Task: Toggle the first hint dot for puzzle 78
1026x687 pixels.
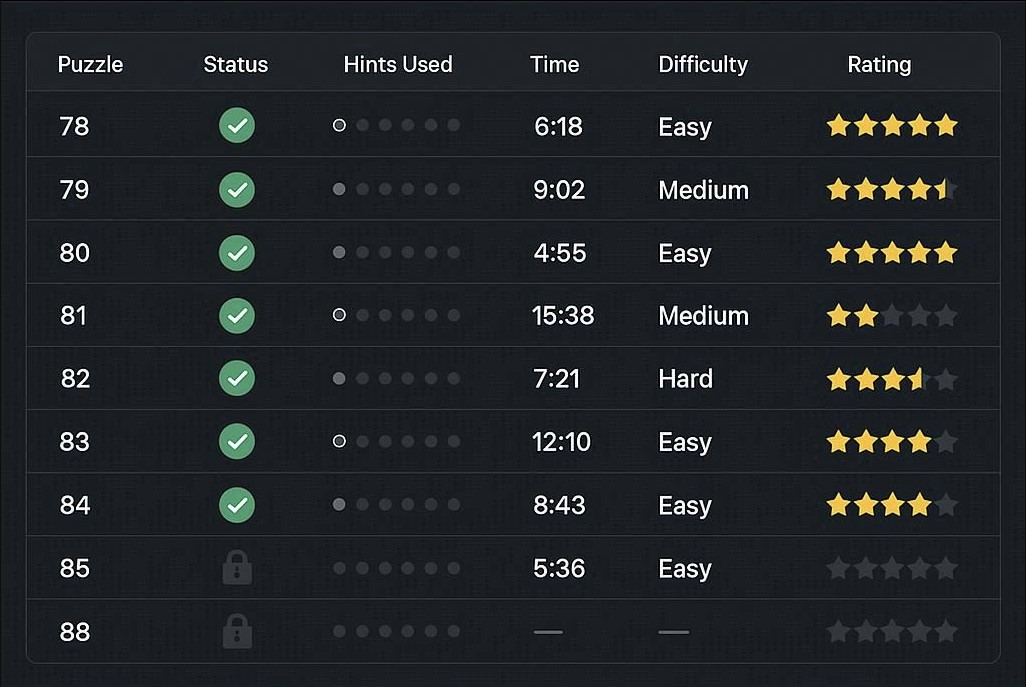Action: (339, 125)
